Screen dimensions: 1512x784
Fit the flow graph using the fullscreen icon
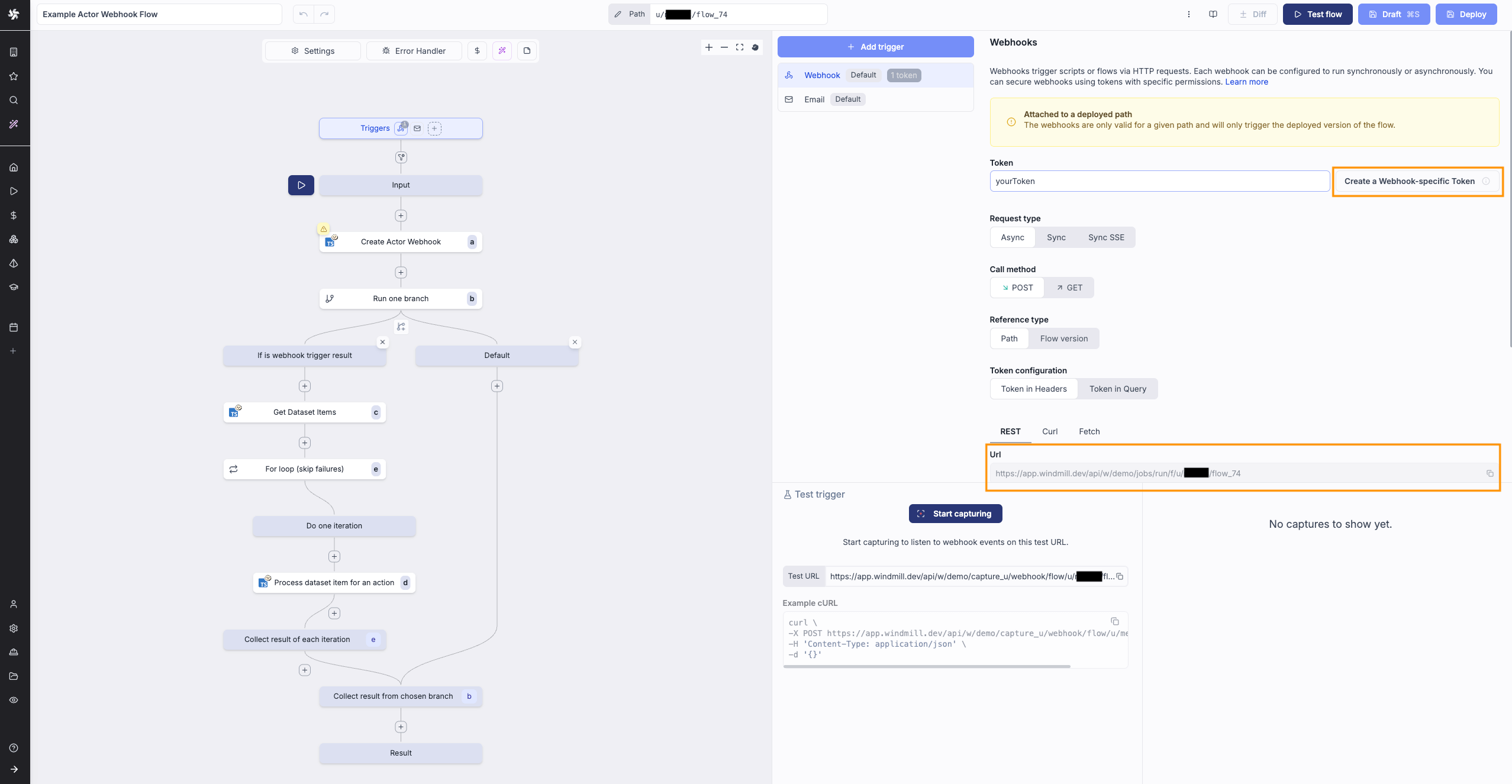[x=740, y=47]
